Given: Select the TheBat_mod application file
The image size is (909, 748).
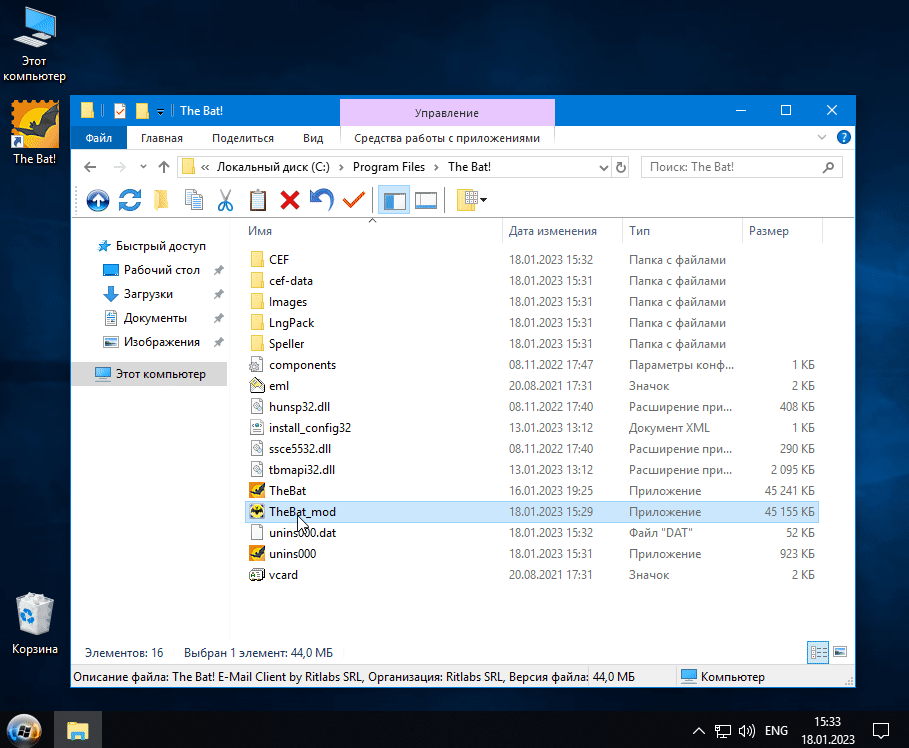Looking at the screenshot, I should tap(532, 512).
